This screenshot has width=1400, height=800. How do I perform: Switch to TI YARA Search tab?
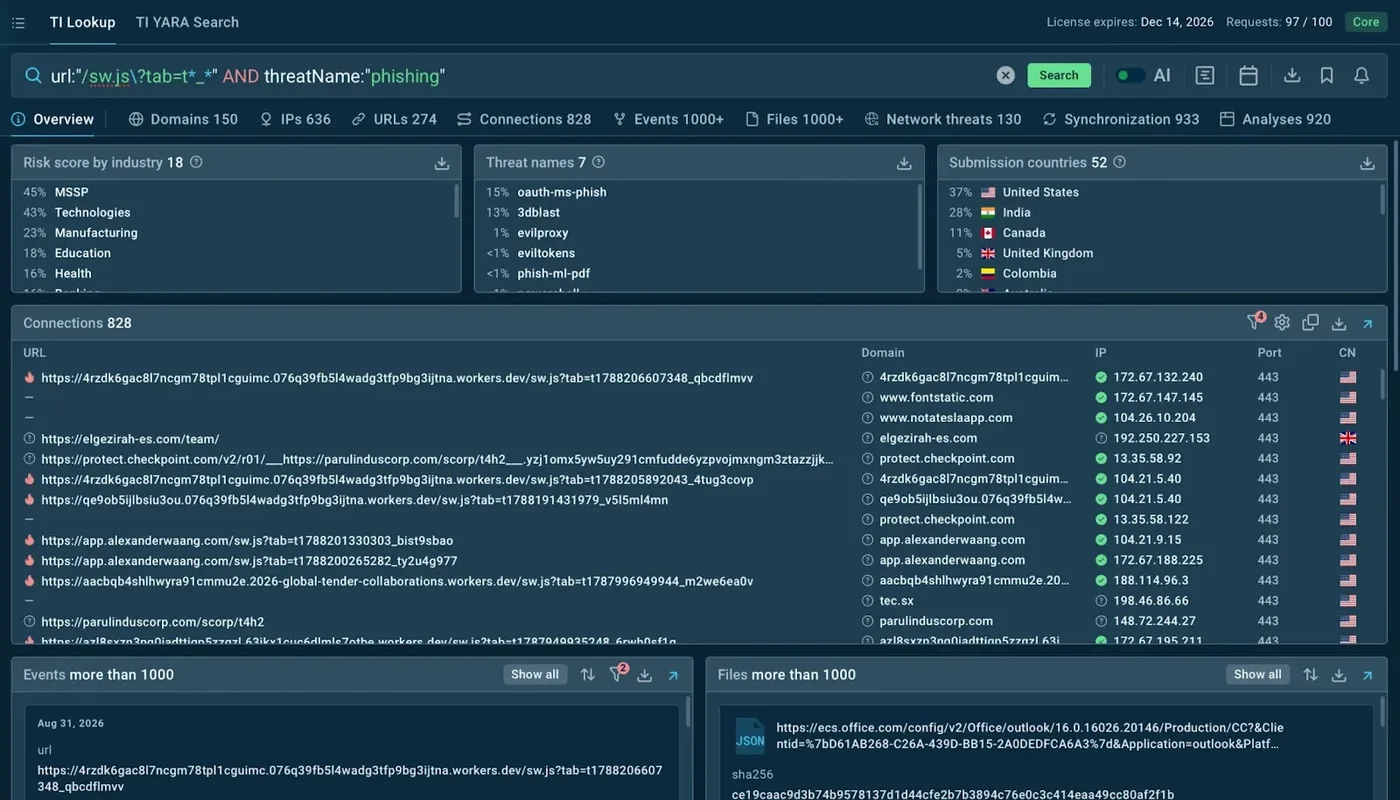pyautogui.click(x=187, y=22)
